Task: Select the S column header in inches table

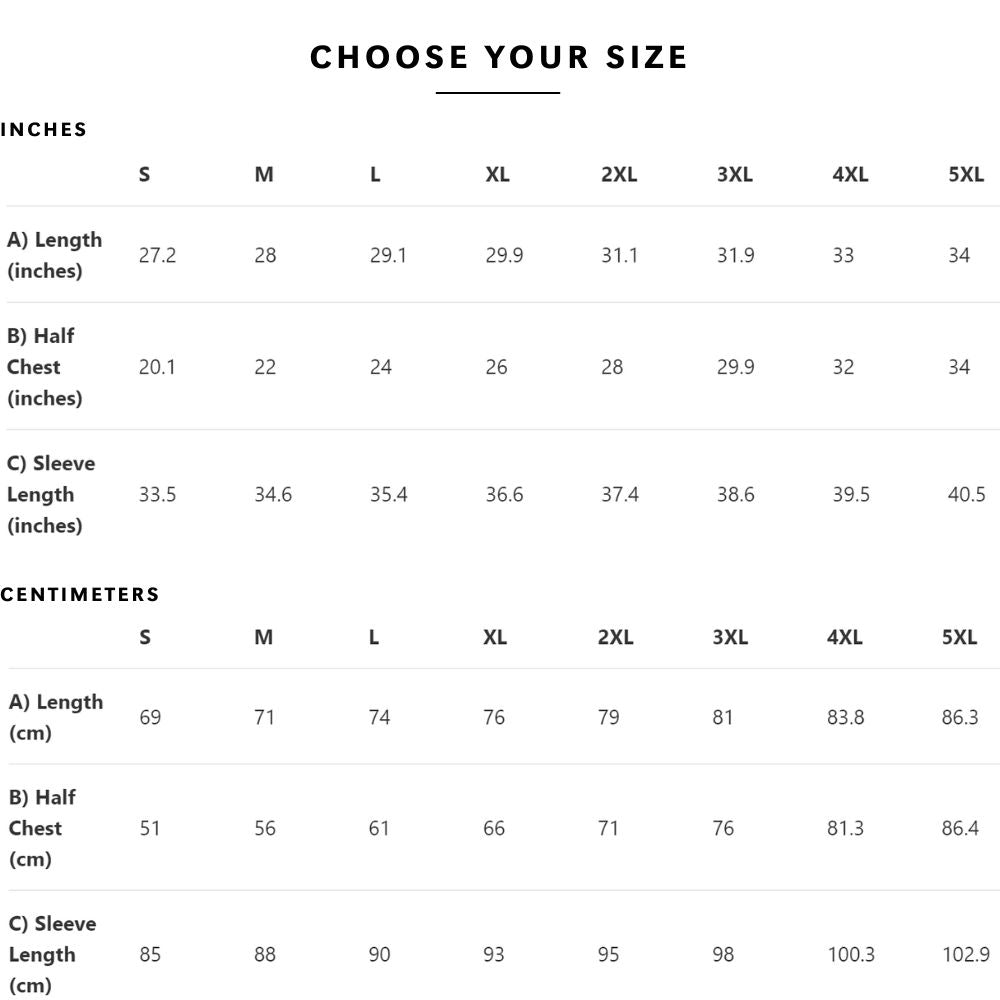Action: pyautogui.click(x=144, y=174)
